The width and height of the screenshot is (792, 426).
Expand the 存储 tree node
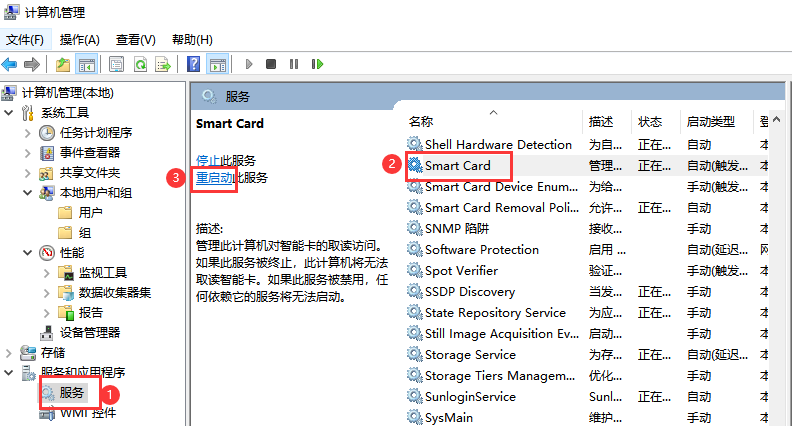[x=9, y=353]
